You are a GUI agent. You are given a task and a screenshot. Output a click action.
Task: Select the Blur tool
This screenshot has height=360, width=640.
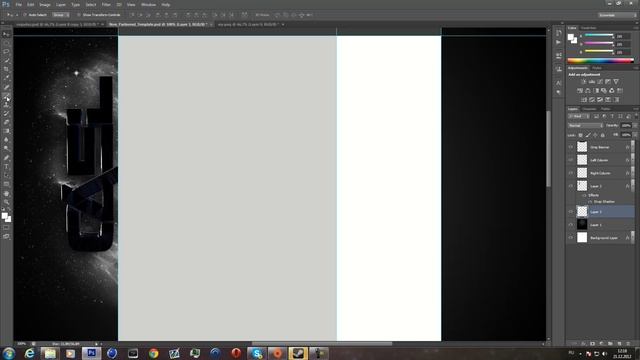pyautogui.click(x=6, y=140)
